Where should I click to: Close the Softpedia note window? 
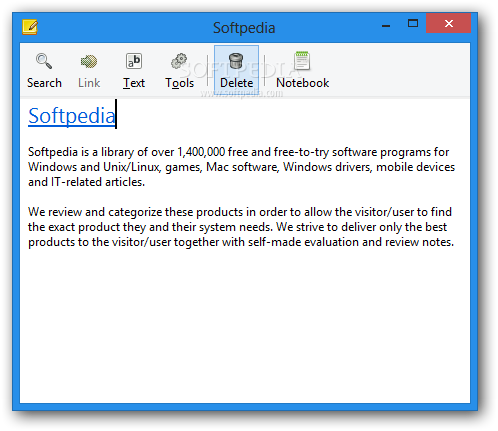(x=448, y=23)
